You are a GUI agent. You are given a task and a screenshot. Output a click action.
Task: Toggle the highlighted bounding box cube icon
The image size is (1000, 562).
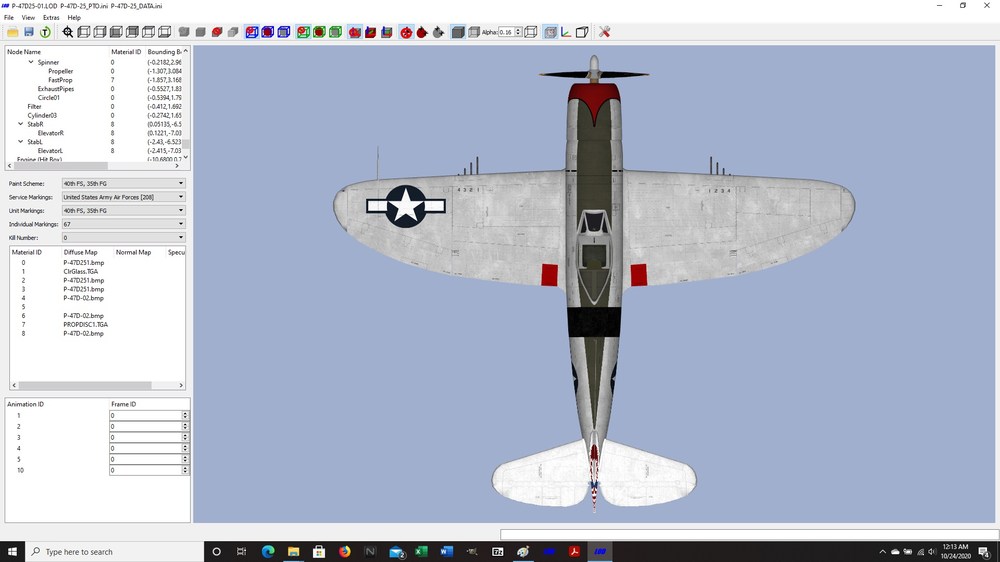coord(550,32)
